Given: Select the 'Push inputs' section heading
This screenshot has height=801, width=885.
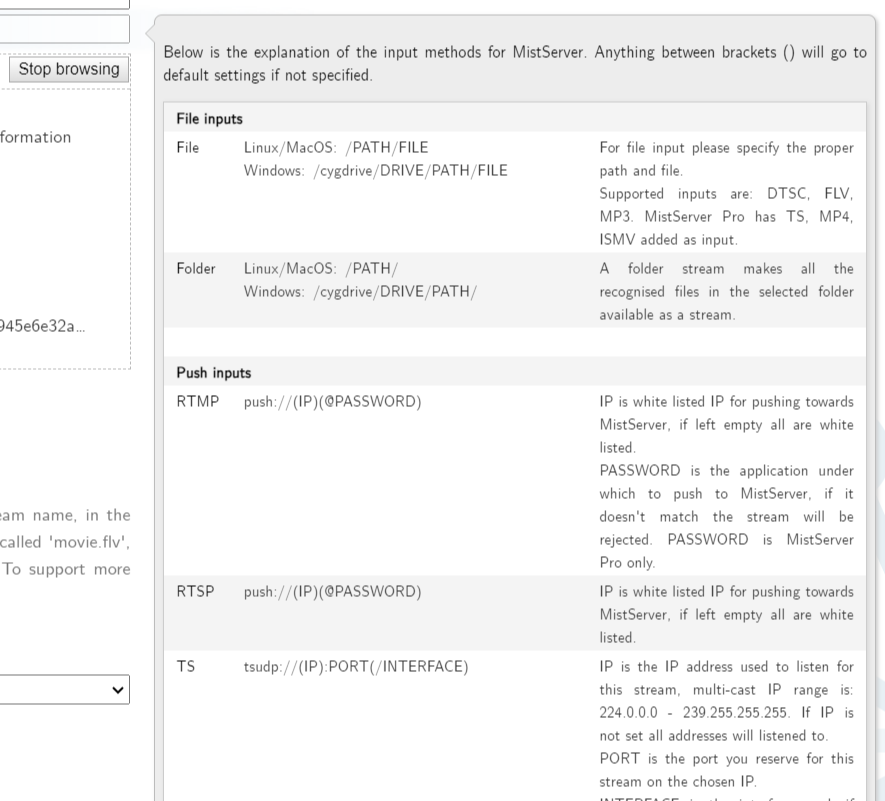Looking at the screenshot, I should point(213,373).
